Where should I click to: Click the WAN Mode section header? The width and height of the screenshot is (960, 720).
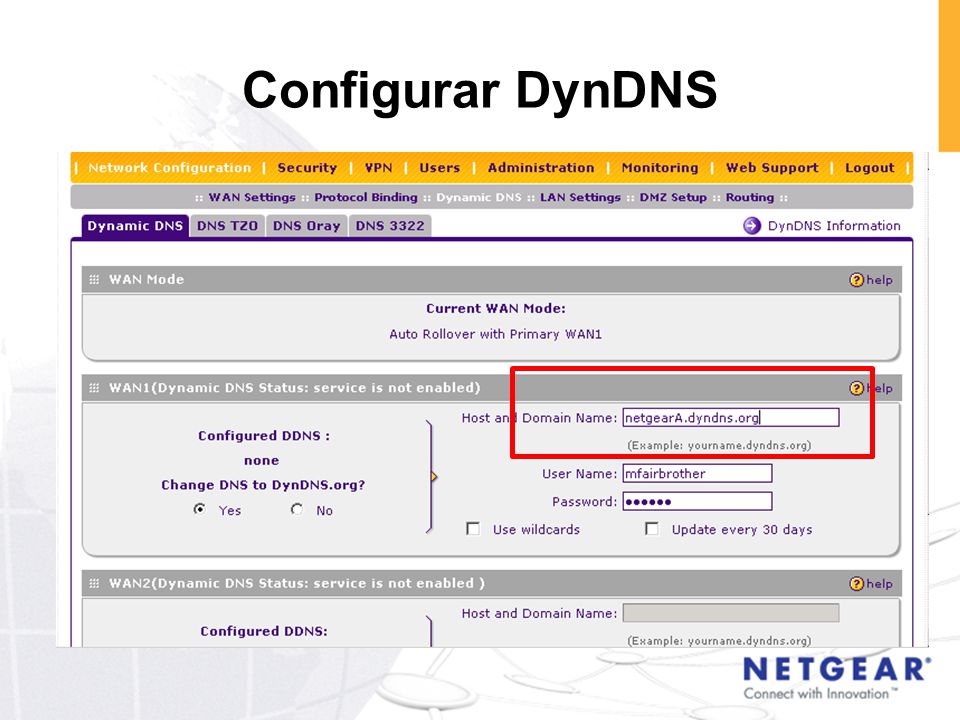491,280
